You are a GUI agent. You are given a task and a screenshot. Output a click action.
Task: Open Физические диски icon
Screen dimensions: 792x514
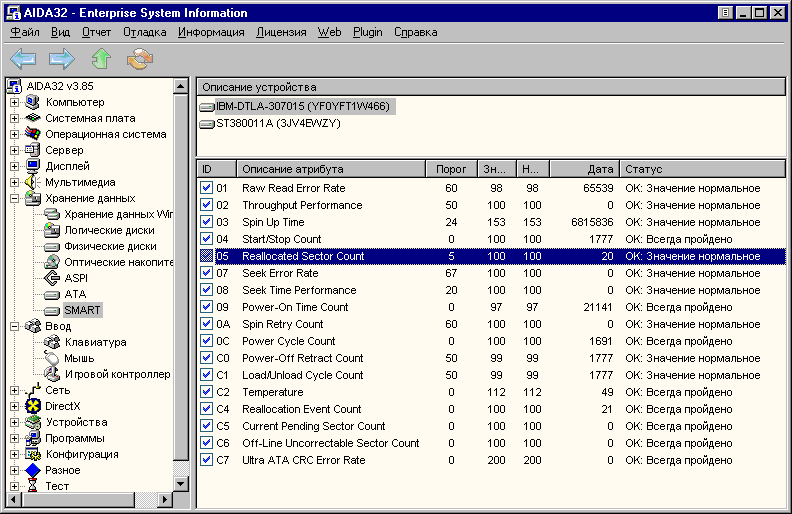pyautogui.click(x=52, y=246)
